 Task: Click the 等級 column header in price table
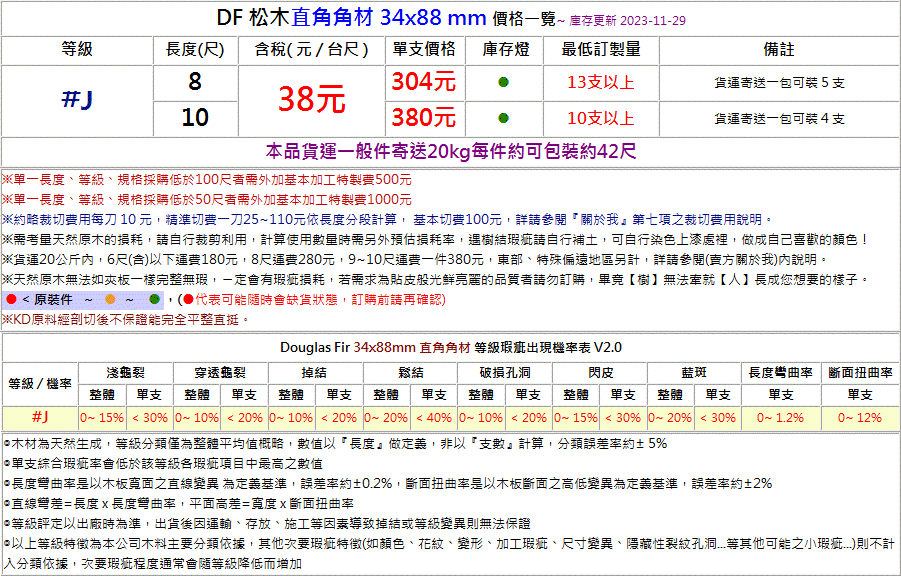(x=77, y=49)
